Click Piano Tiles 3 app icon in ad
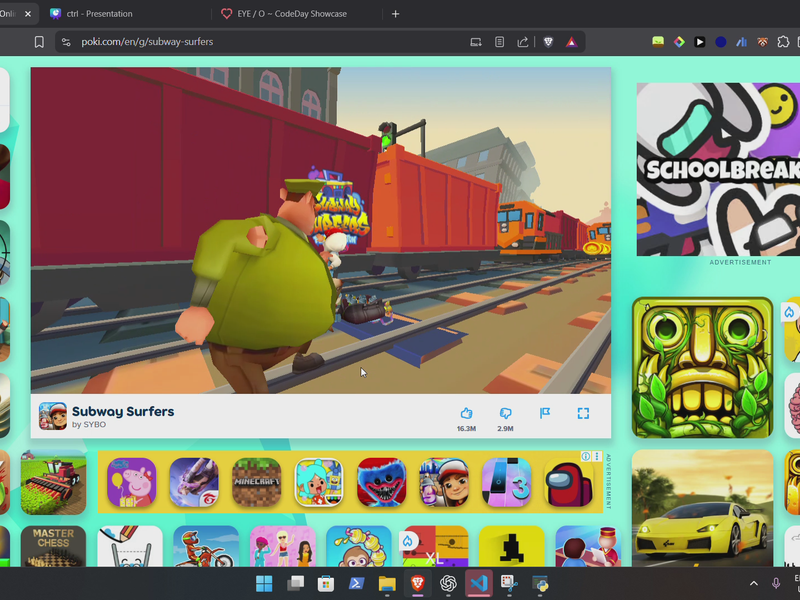 [507, 482]
